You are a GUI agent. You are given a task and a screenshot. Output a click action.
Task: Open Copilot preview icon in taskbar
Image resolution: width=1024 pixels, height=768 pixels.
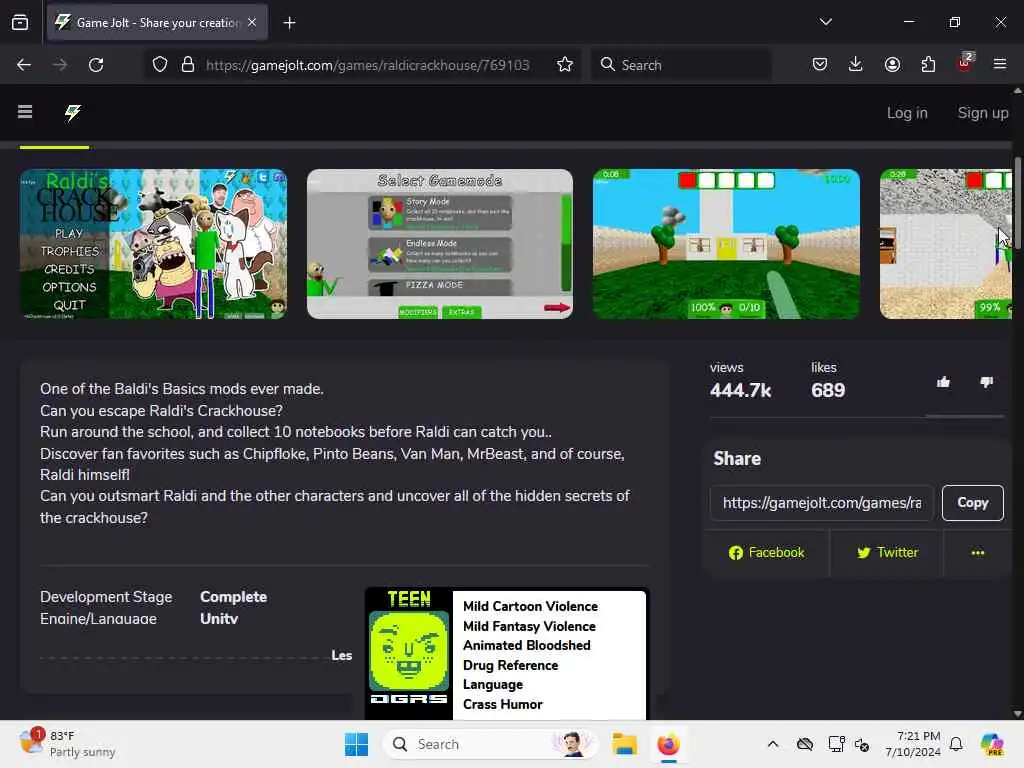[991, 744]
